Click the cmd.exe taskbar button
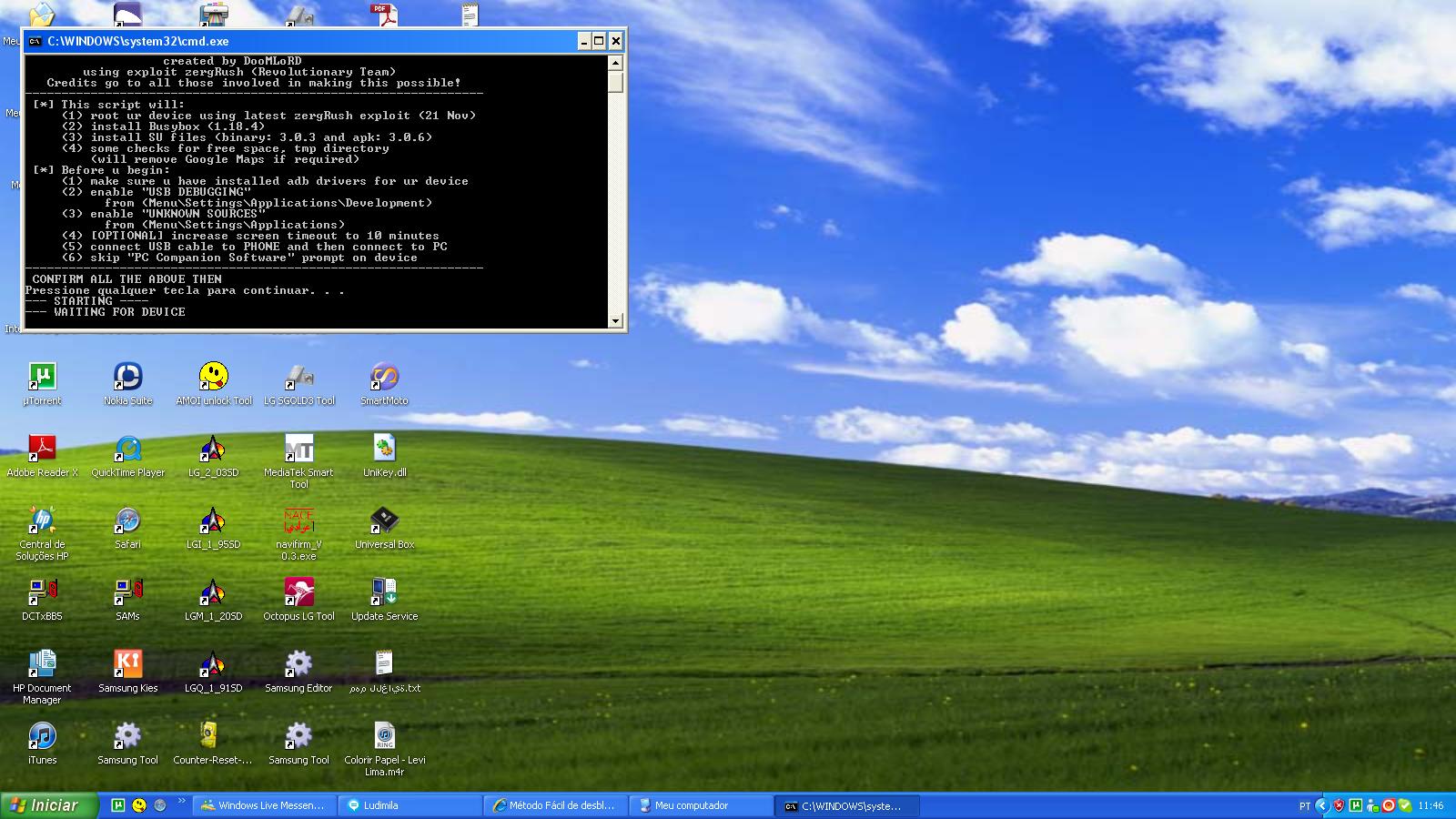The image size is (1456, 819). click(847, 806)
